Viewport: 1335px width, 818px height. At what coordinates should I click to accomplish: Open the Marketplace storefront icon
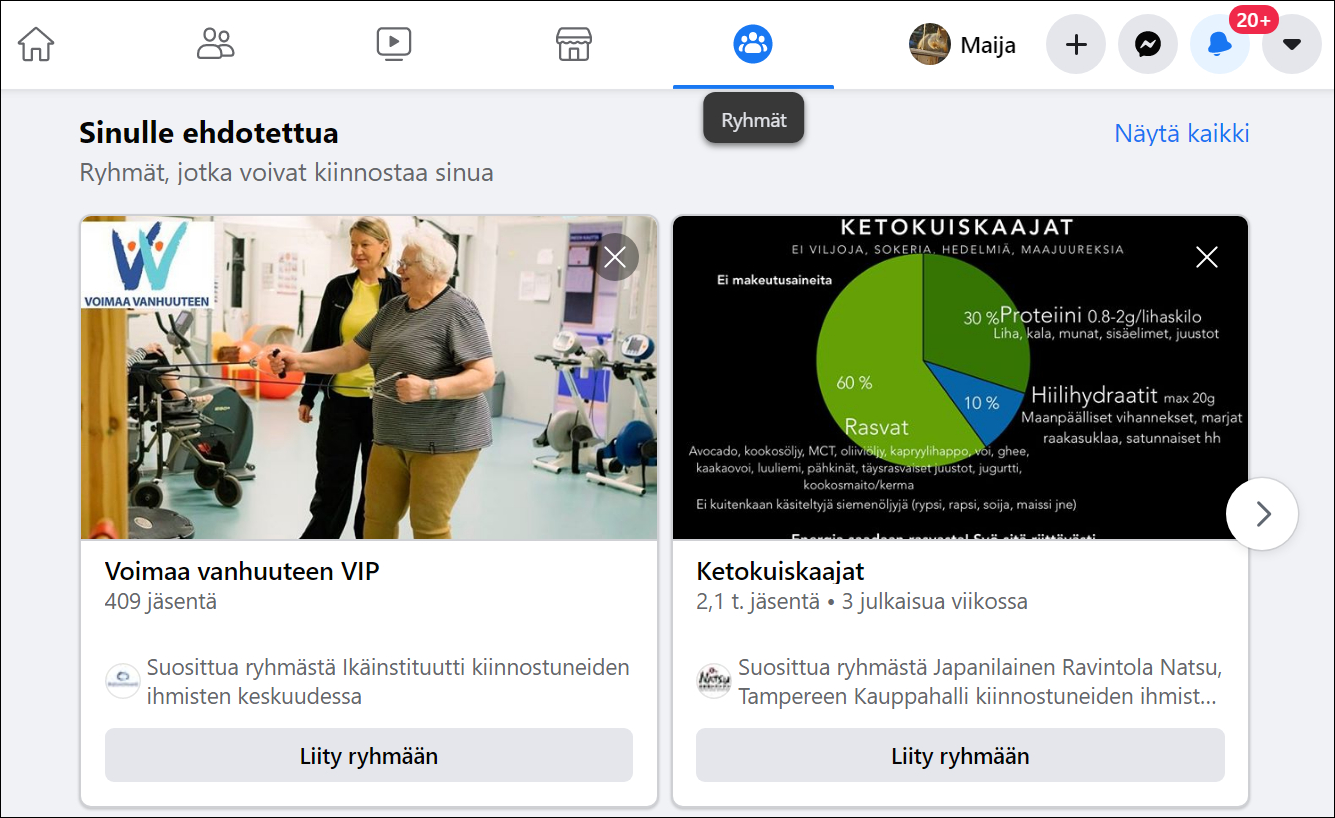(x=574, y=44)
